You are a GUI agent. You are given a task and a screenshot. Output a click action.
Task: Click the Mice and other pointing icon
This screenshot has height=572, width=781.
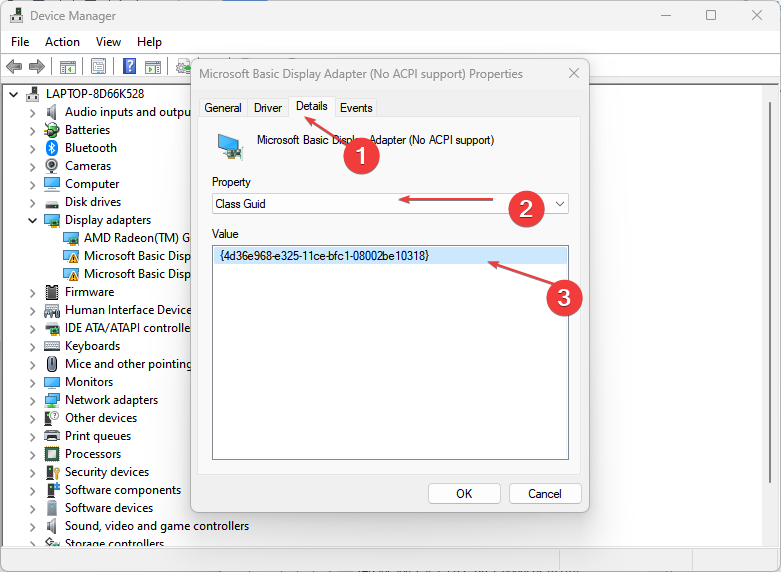[52, 364]
